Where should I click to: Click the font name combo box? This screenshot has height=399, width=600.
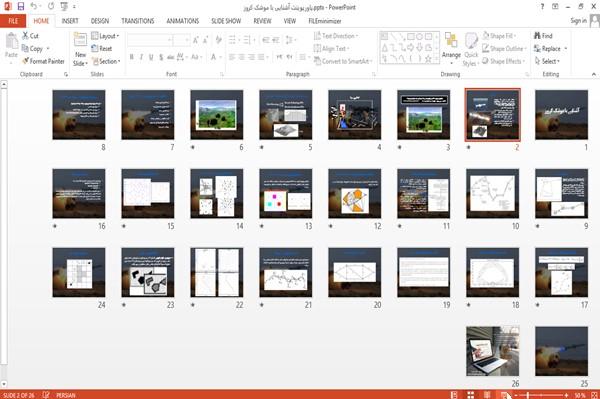149,40
